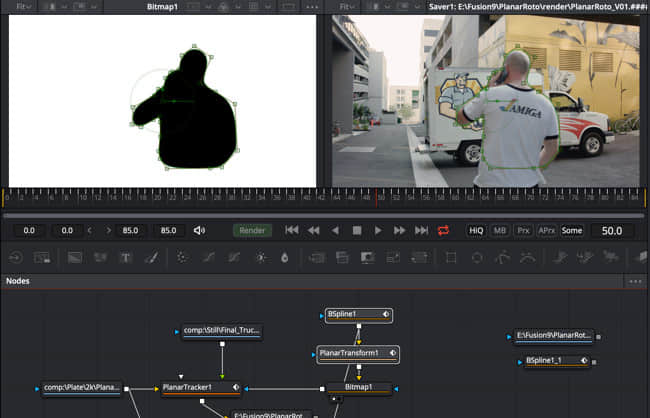This screenshot has height=418, width=650.
Task: Enable Prx proxy mode
Action: click(x=523, y=230)
